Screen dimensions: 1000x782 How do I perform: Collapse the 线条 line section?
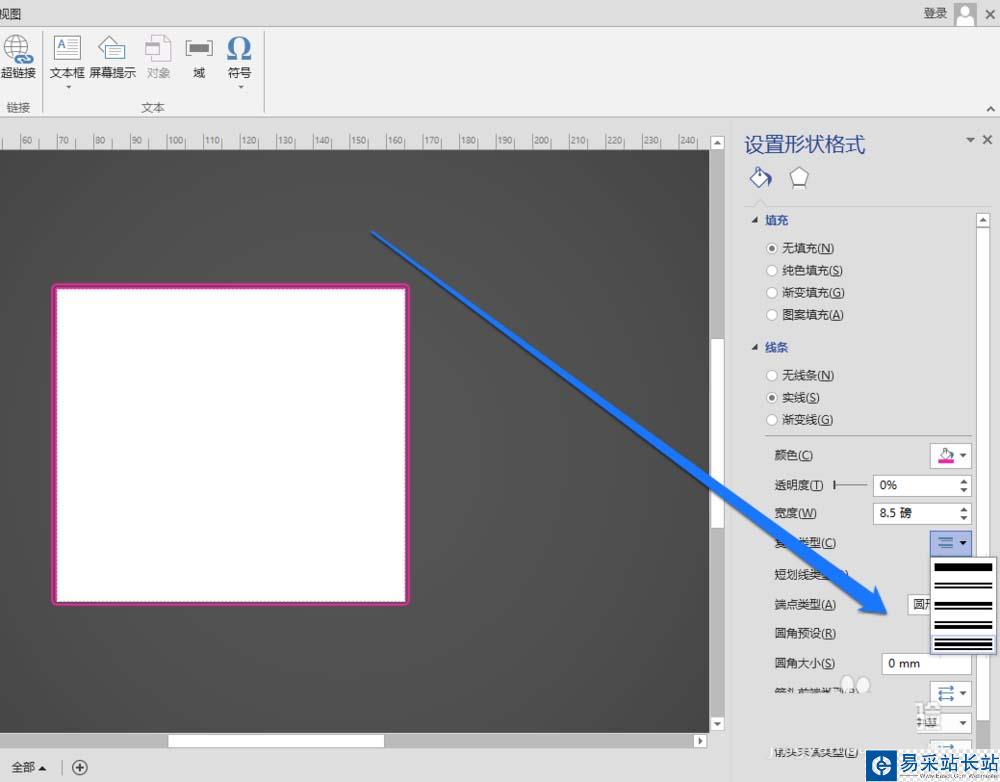(755, 348)
